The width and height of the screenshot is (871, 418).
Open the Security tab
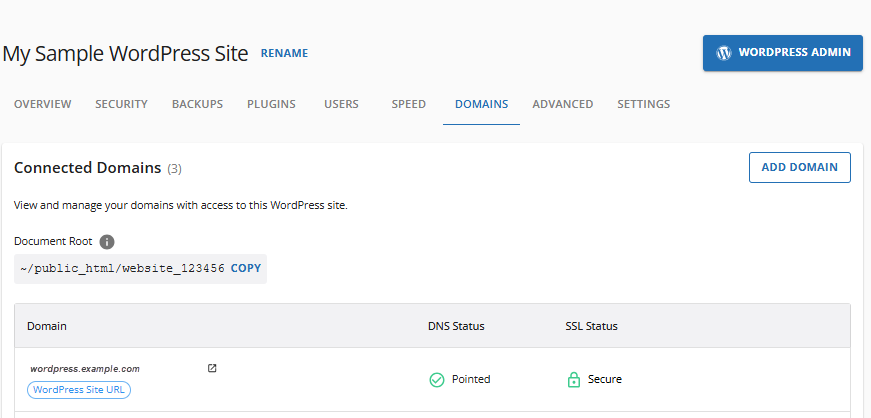point(121,104)
